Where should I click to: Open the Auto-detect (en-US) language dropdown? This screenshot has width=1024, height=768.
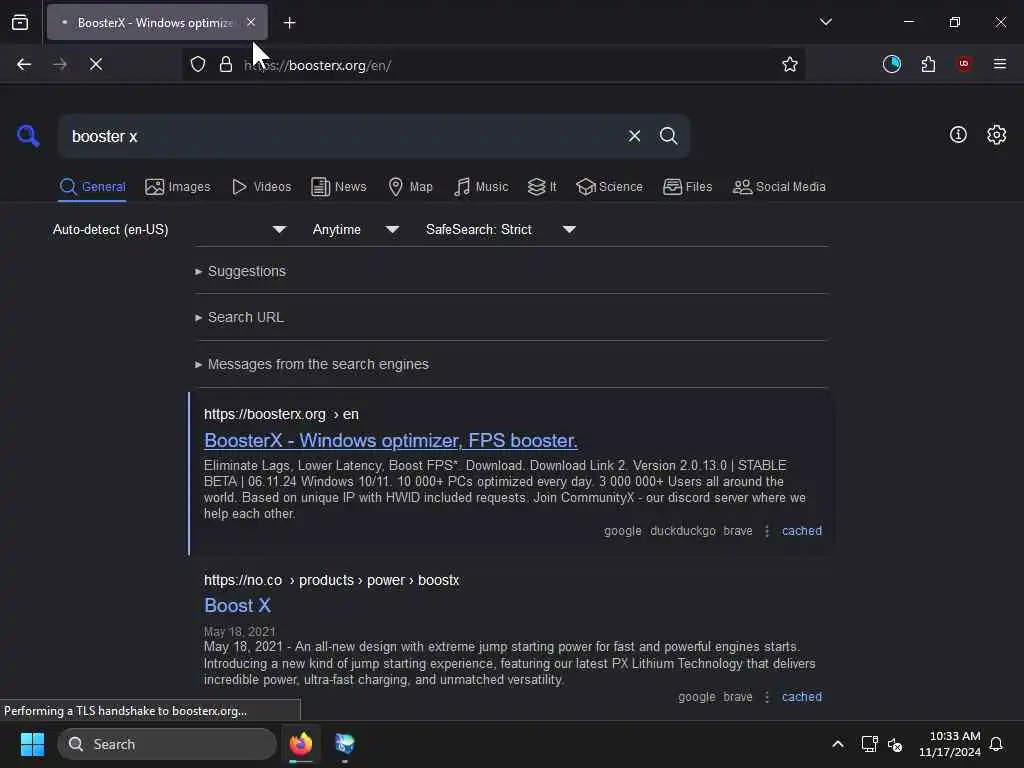[x=169, y=229]
